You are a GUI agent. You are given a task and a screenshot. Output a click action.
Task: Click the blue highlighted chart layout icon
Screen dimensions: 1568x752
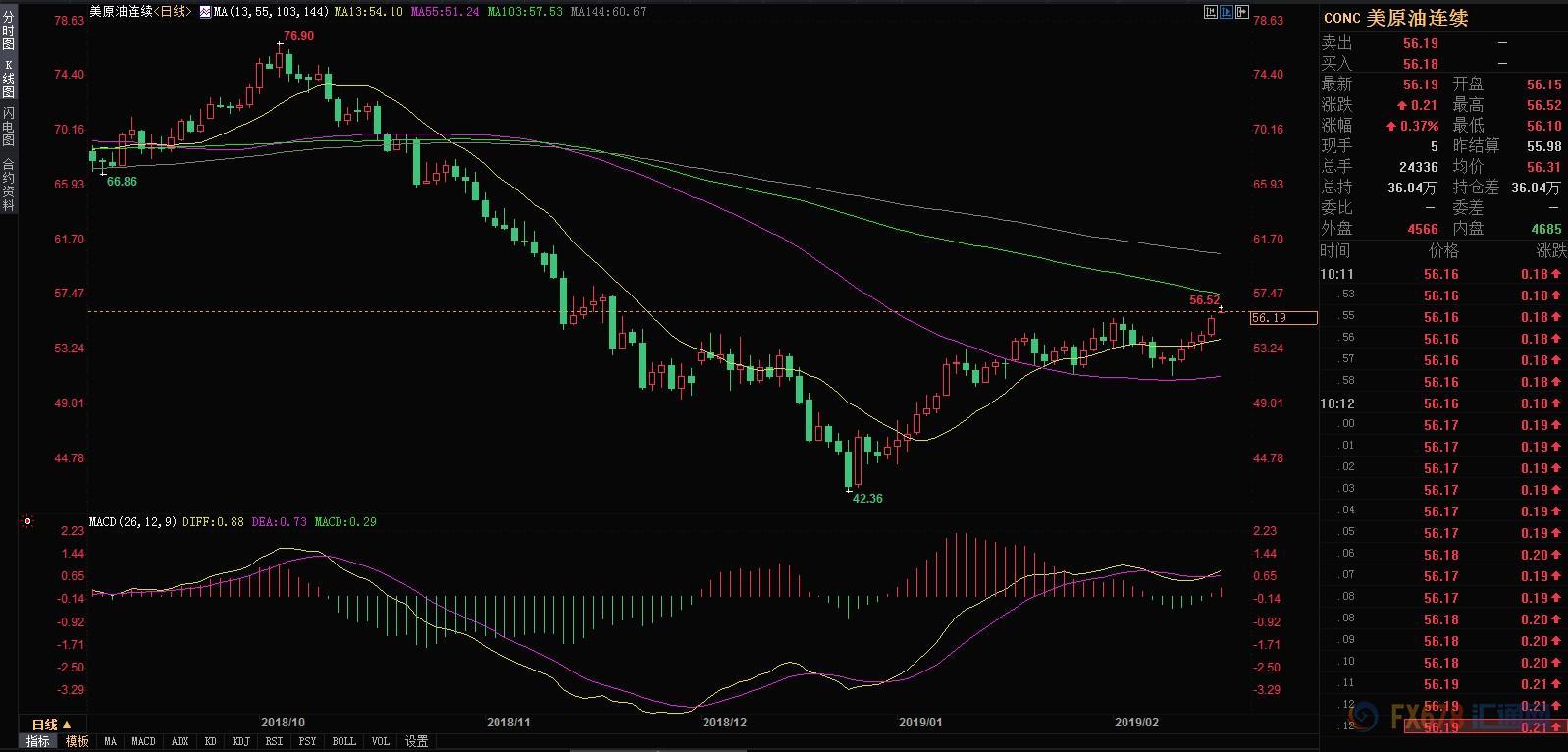coord(1227,12)
